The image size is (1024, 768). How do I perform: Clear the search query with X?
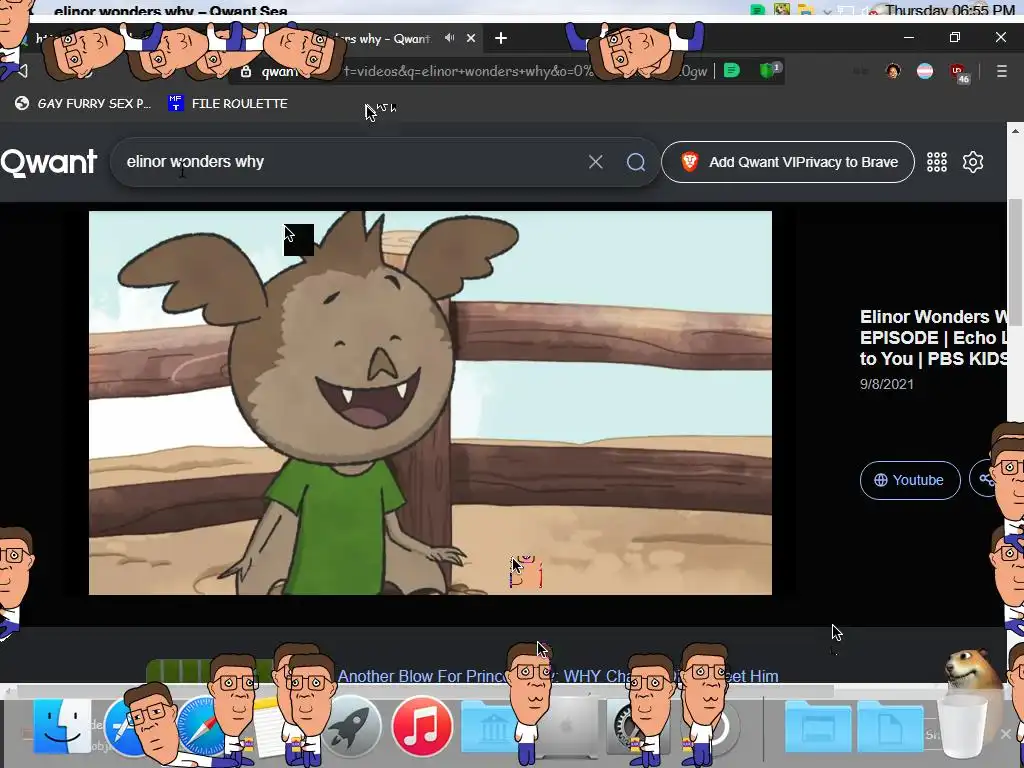(x=596, y=162)
